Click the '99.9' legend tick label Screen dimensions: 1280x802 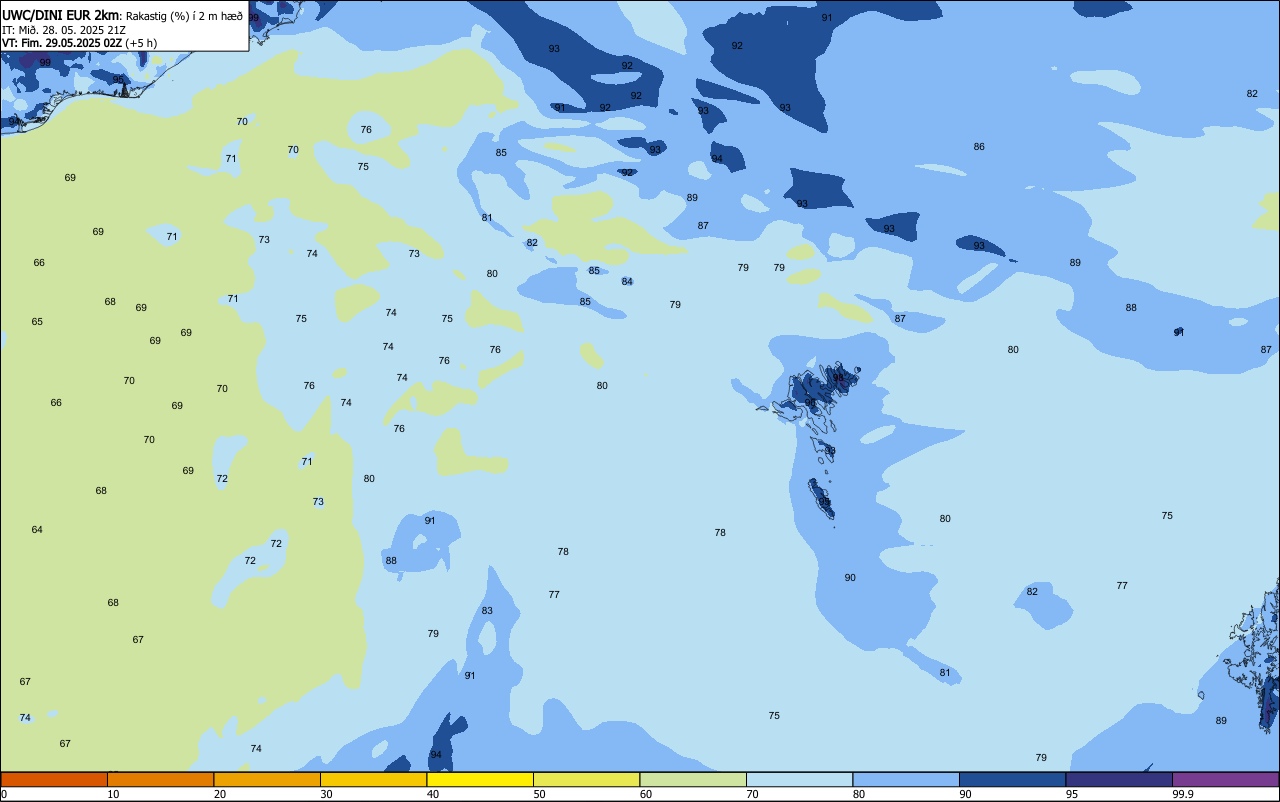click(1183, 794)
